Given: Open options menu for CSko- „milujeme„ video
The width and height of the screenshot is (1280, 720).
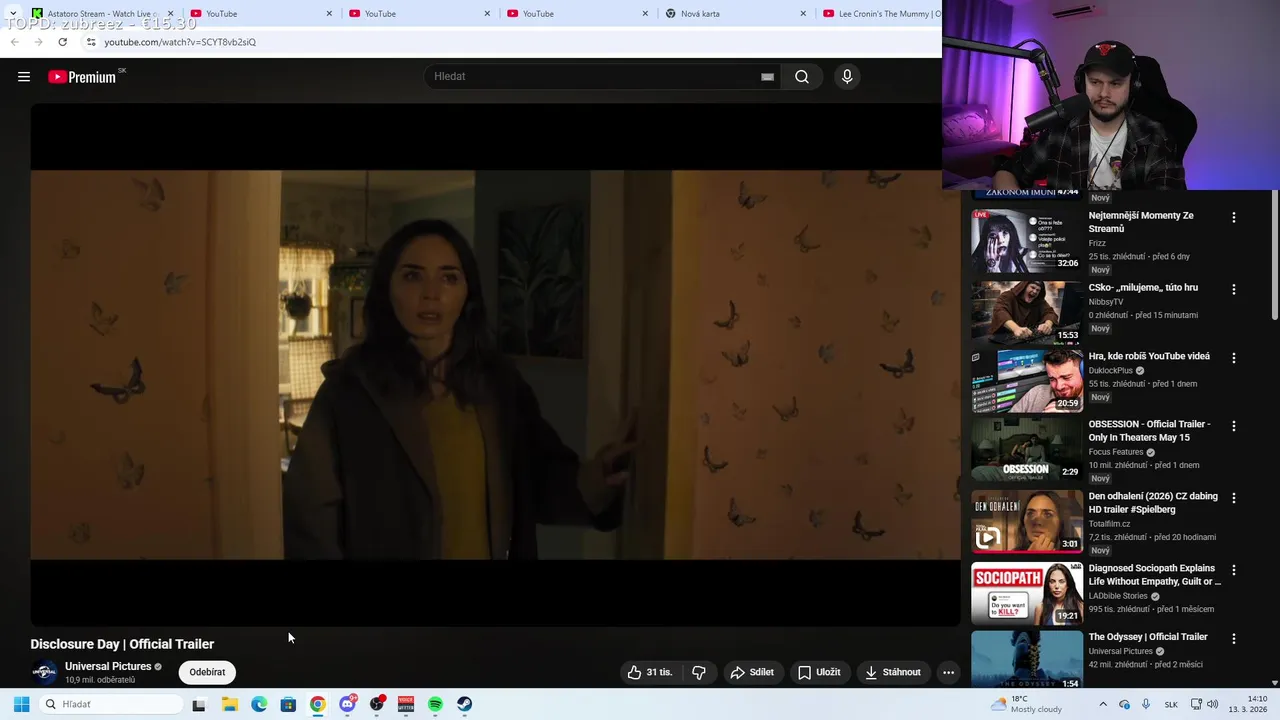Looking at the screenshot, I should coord(1233,289).
